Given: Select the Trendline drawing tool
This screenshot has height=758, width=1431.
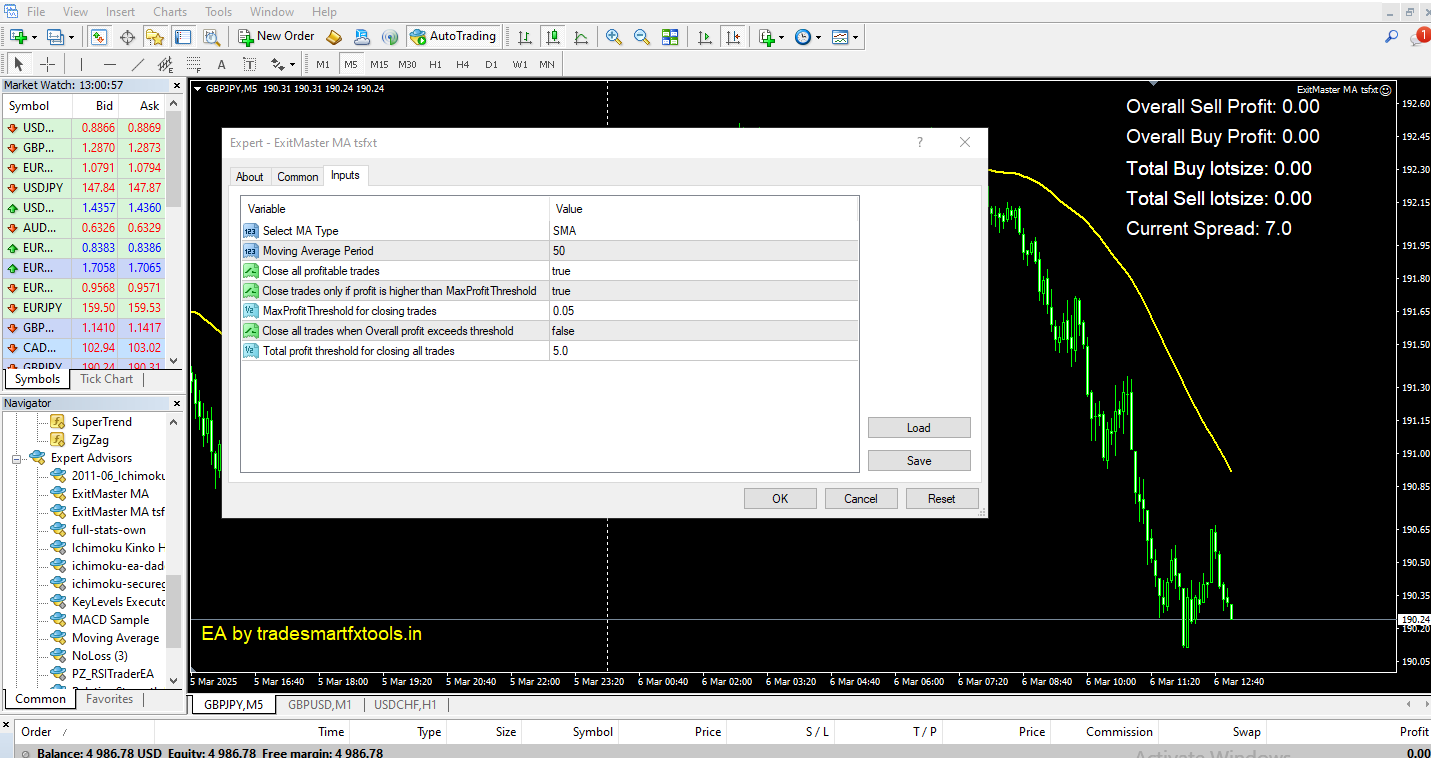Looking at the screenshot, I should point(138,64).
